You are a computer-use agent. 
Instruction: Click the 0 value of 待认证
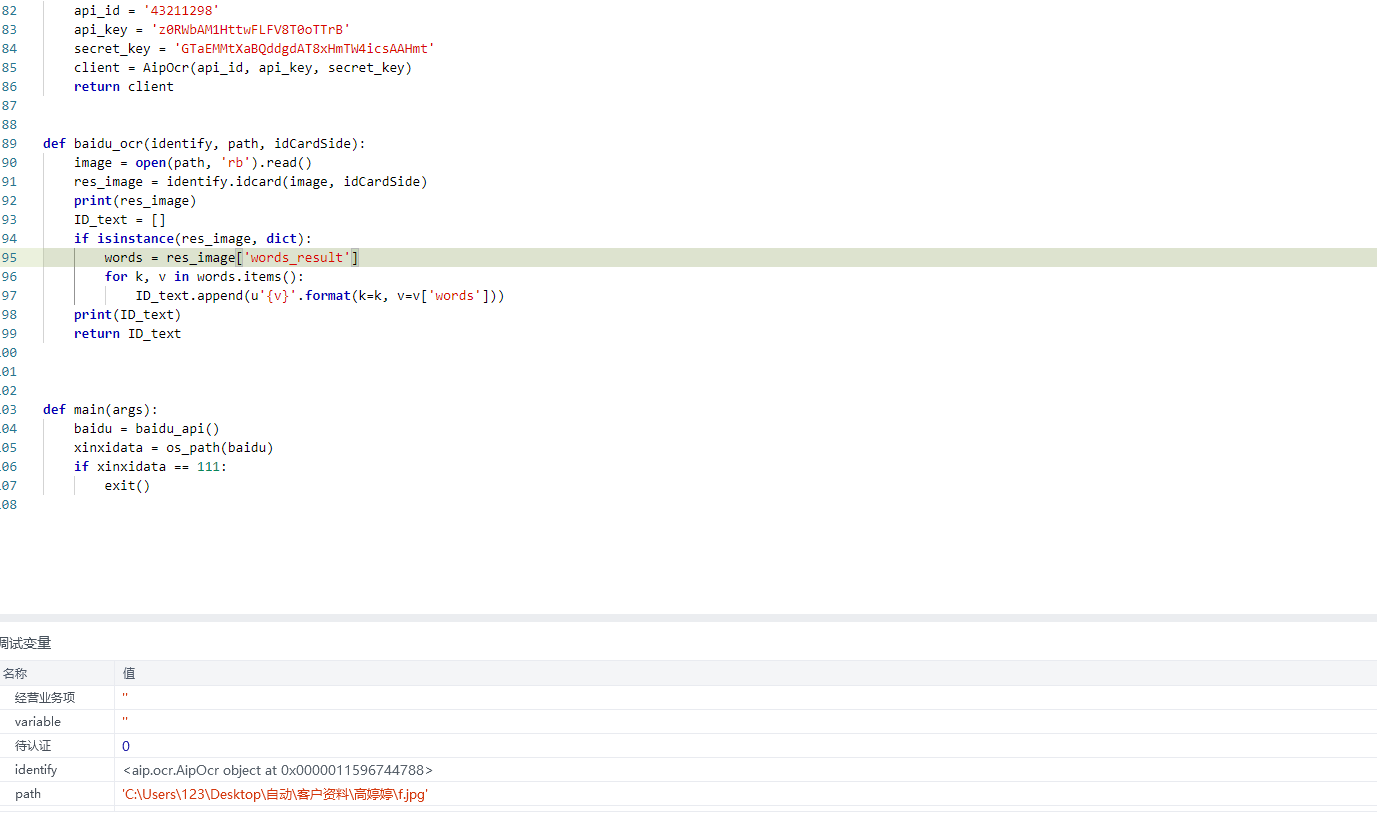pyautogui.click(x=126, y=746)
